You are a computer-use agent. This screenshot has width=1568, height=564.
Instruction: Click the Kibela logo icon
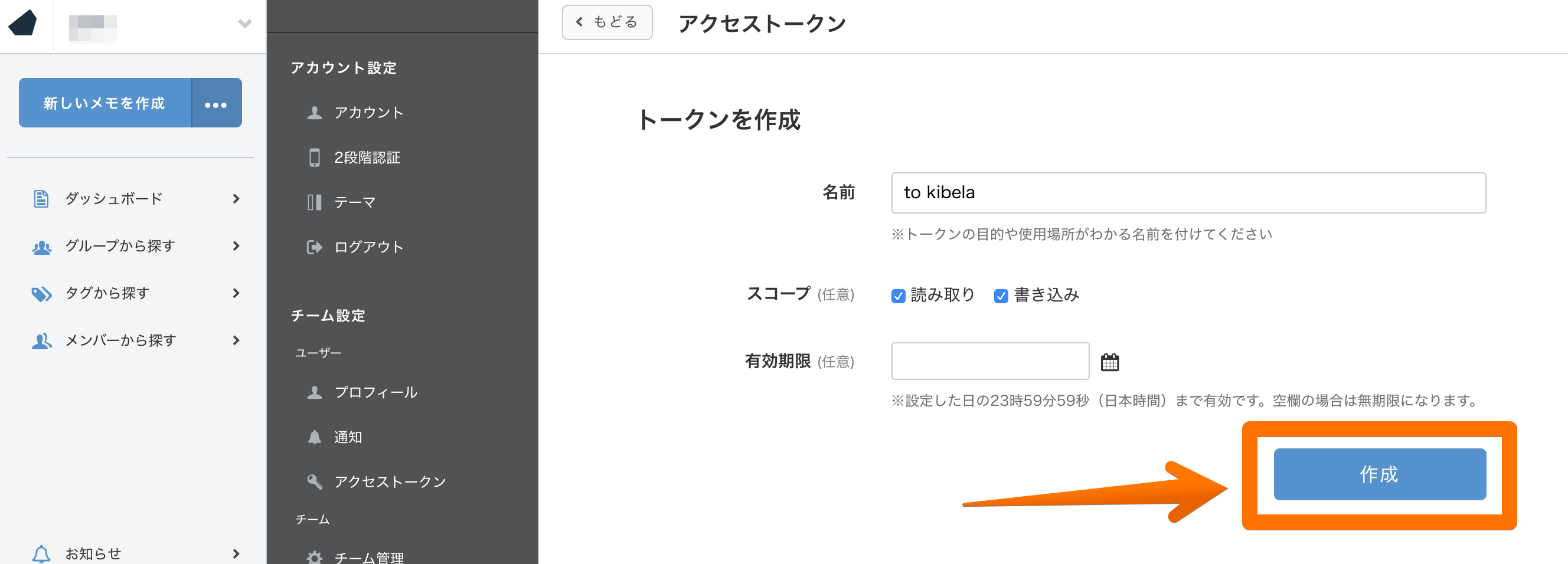[x=23, y=24]
